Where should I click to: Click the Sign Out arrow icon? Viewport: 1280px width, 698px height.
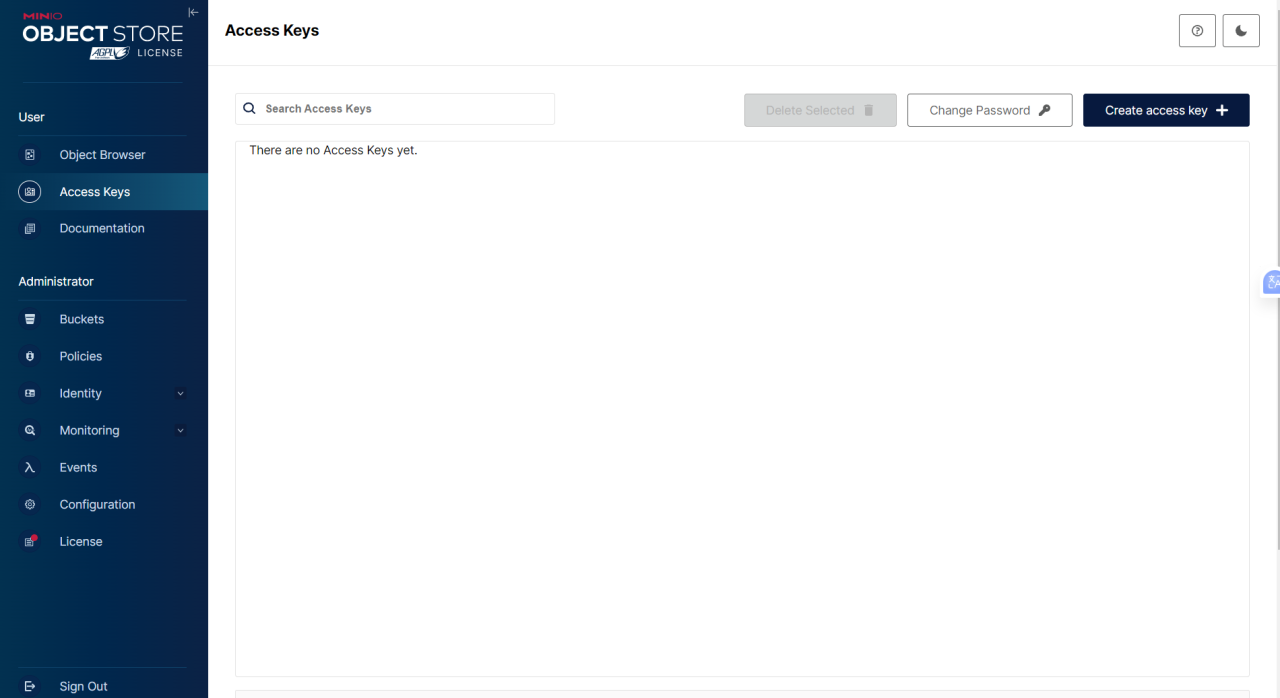coord(30,687)
